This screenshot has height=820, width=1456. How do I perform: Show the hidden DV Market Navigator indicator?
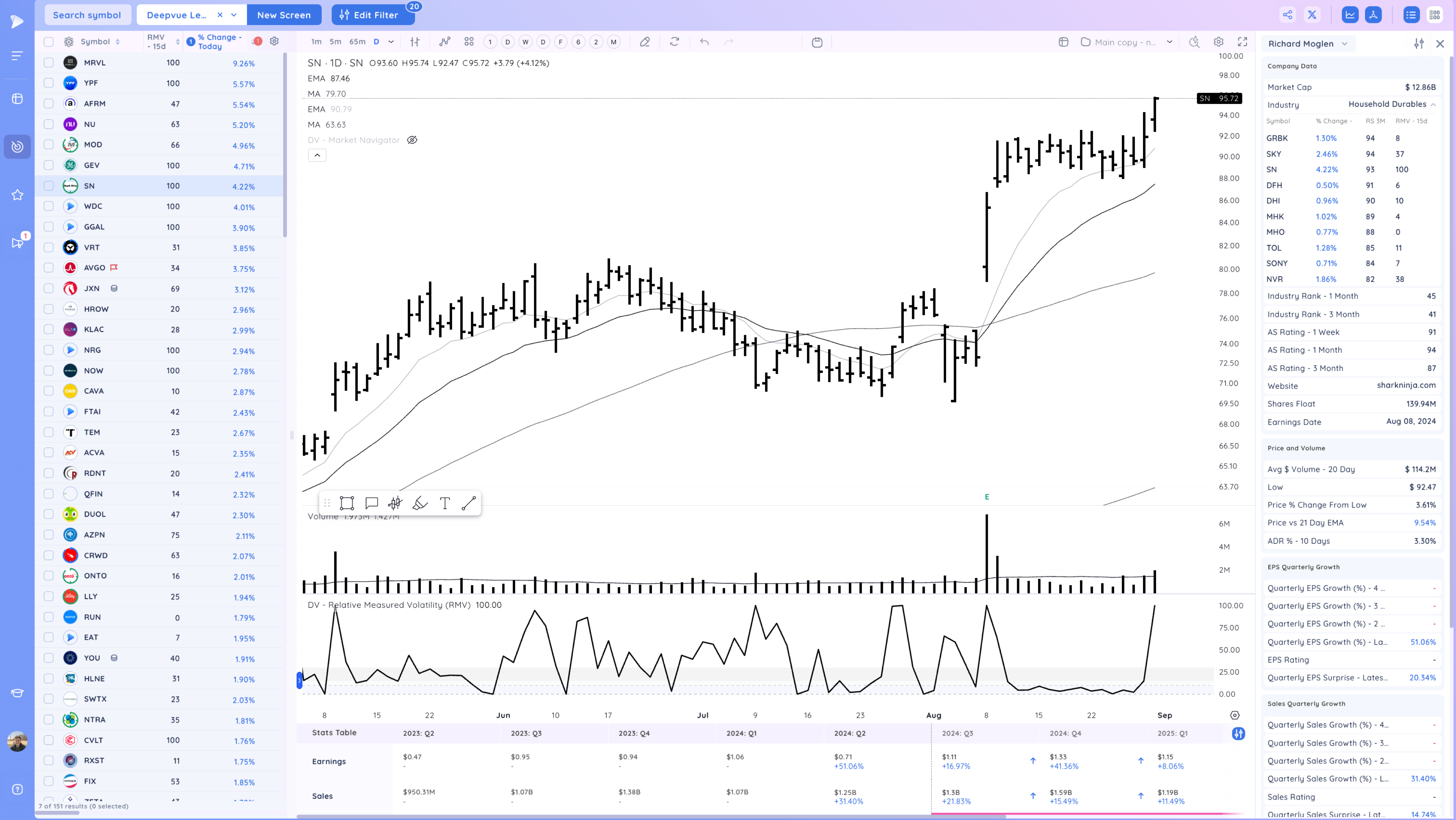coord(412,140)
